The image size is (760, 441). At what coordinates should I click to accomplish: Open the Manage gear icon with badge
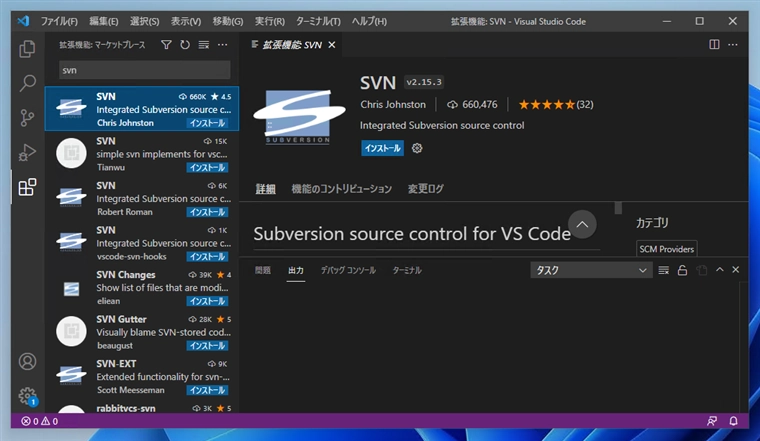tap(27, 396)
